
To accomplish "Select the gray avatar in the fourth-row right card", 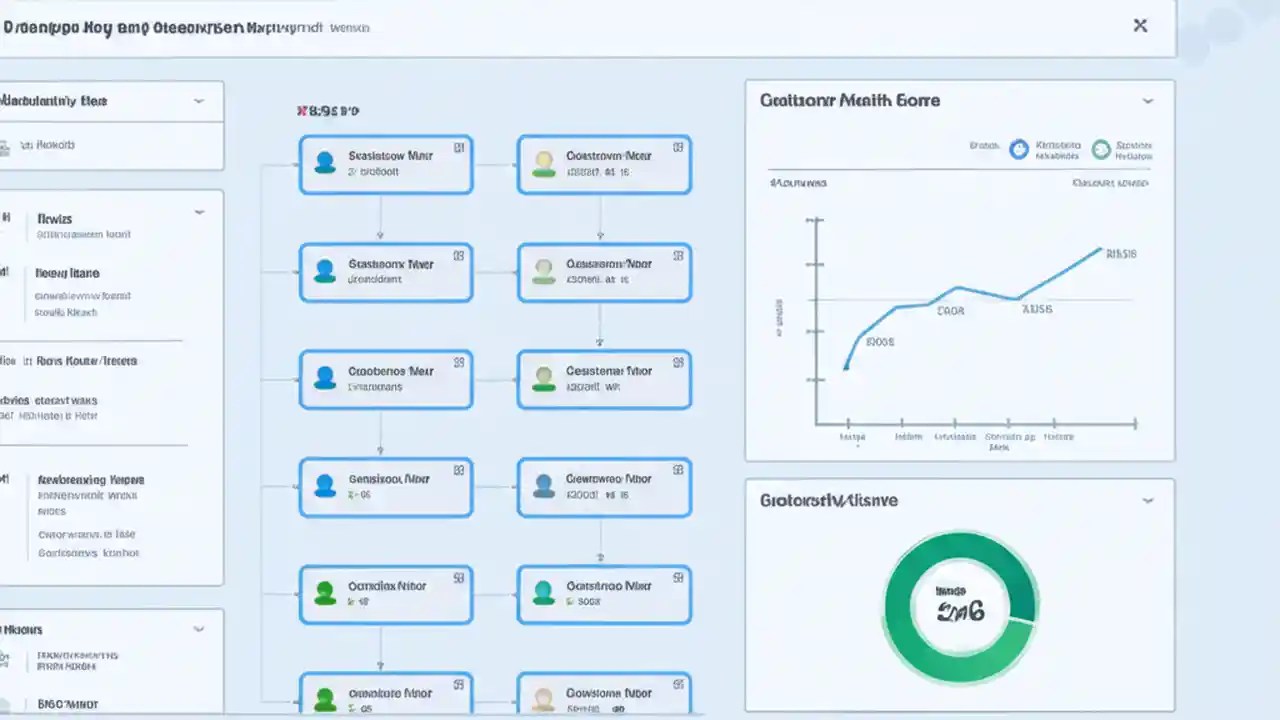I will pos(543,486).
